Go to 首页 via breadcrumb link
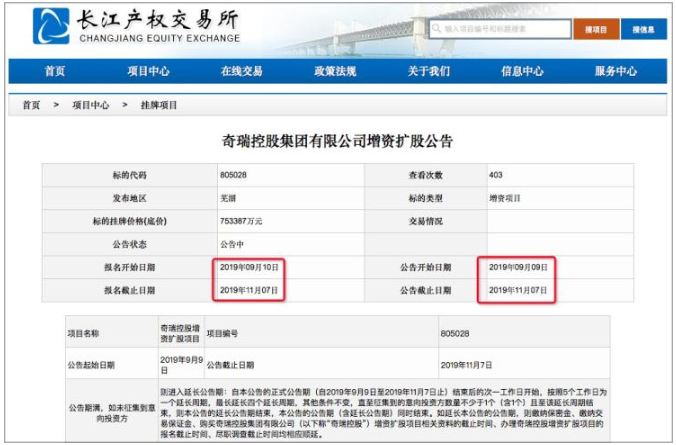The height and width of the screenshot is (445, 676). click(31, 105)
